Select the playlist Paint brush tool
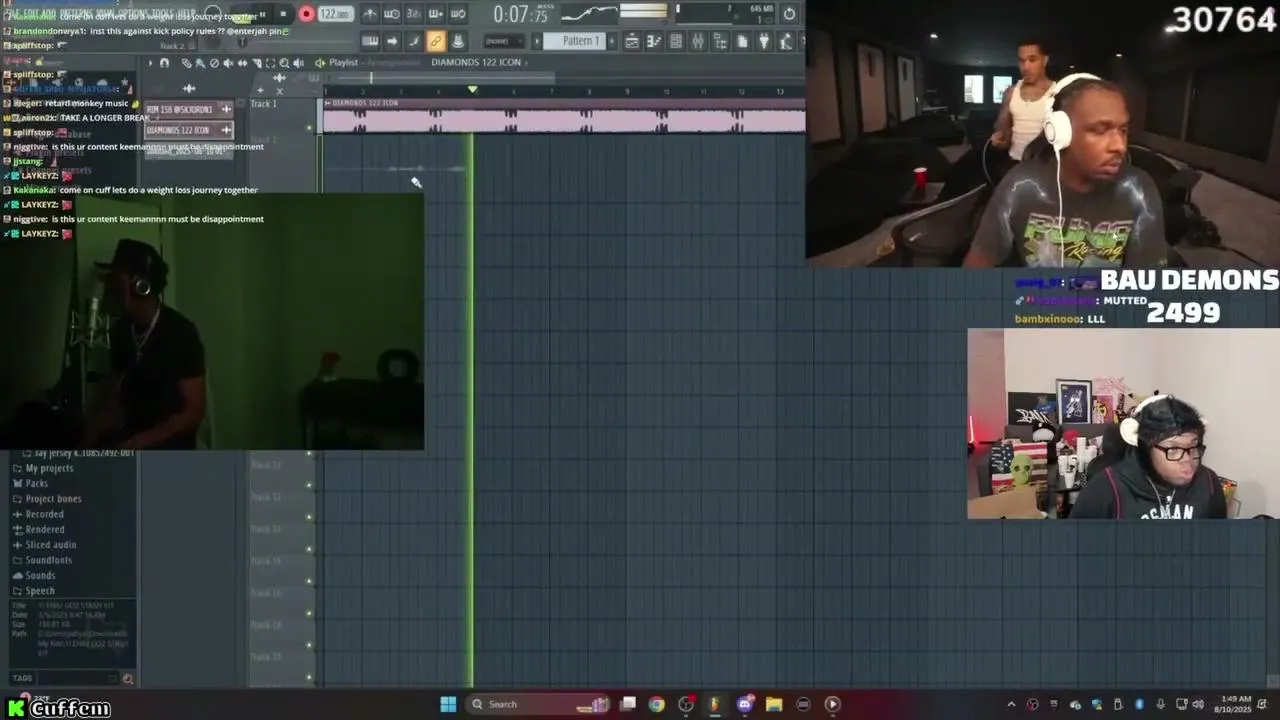The width and height of the screenshot is (1280, 720). point(200,63)
